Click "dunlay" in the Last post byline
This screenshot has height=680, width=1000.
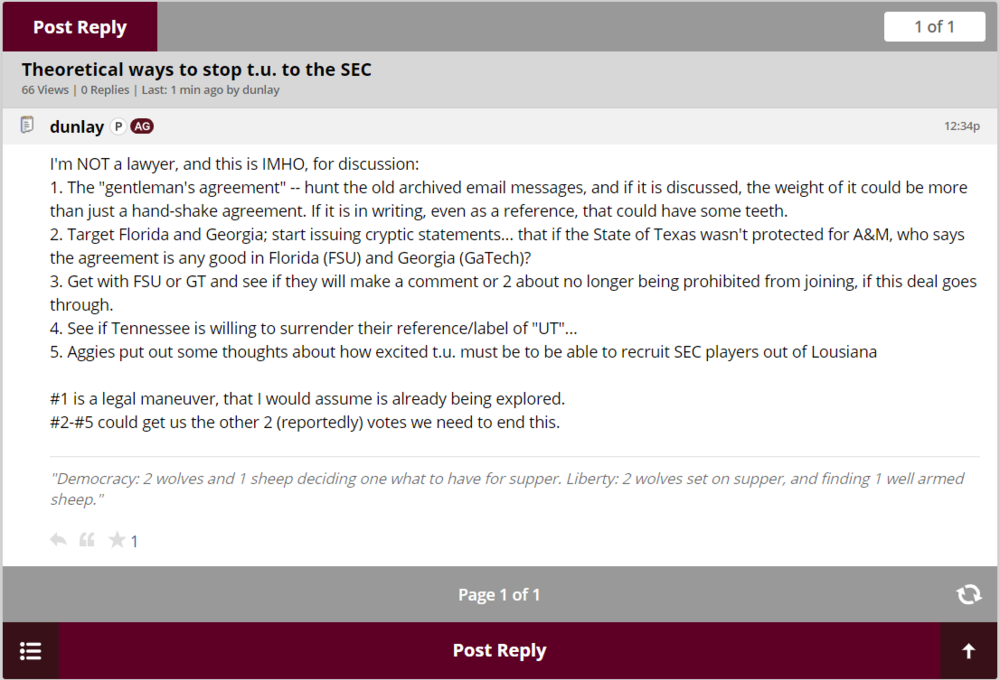click(x=261, y=90)
